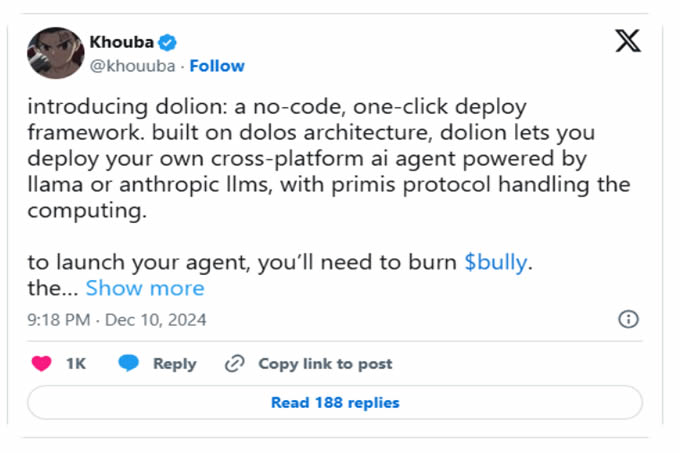Click the blue verified badge
The image size is (680, 453).
tap(170, 43)
